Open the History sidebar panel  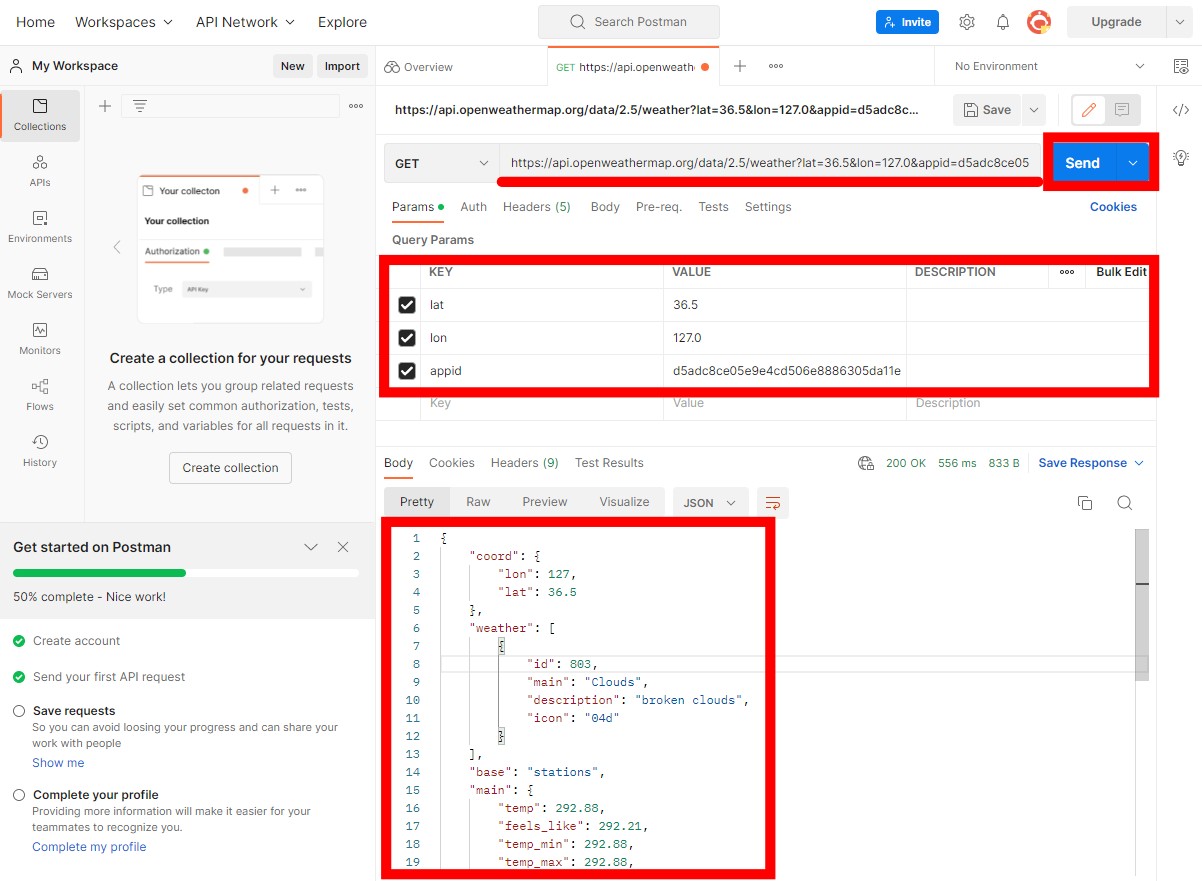pos(40,451)
